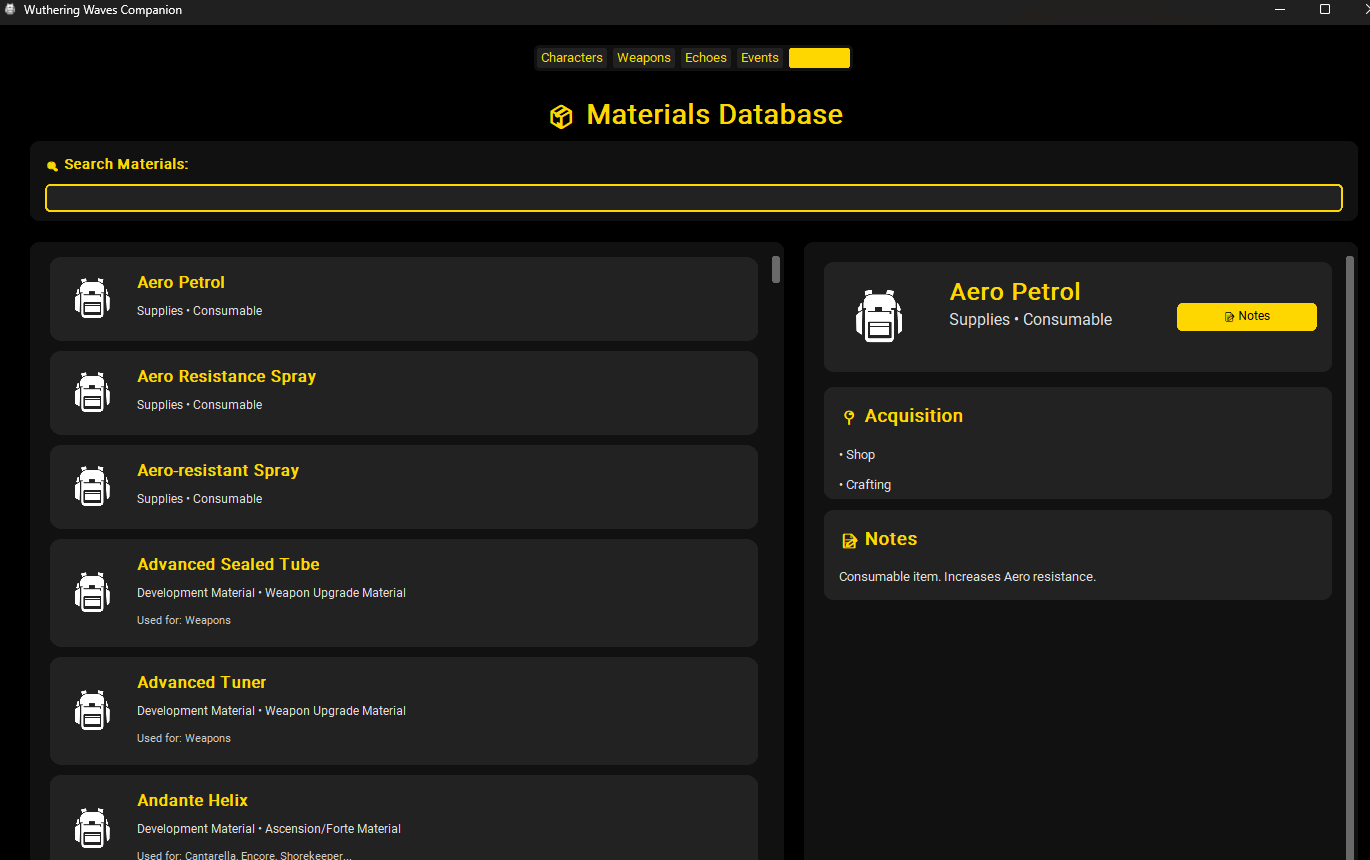Click 'Supplies • Consumable' under Aero Petrol list card

(x=200, y=311)
